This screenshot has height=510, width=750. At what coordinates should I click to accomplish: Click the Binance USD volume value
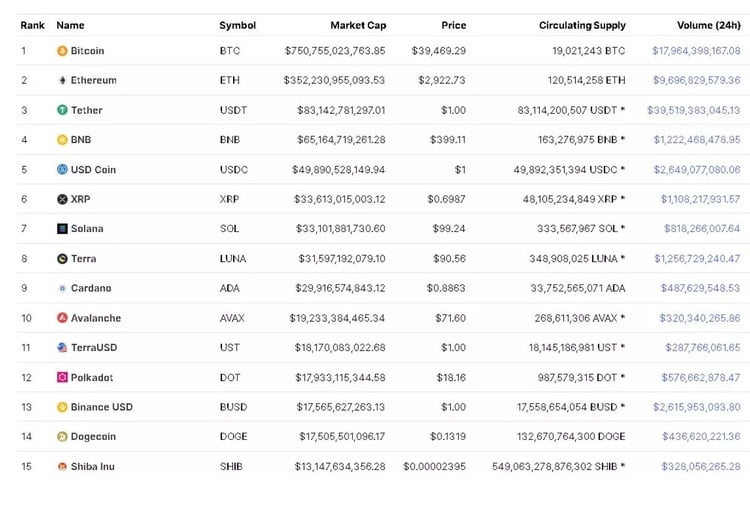pyautogui.click(x=696, y=407)
